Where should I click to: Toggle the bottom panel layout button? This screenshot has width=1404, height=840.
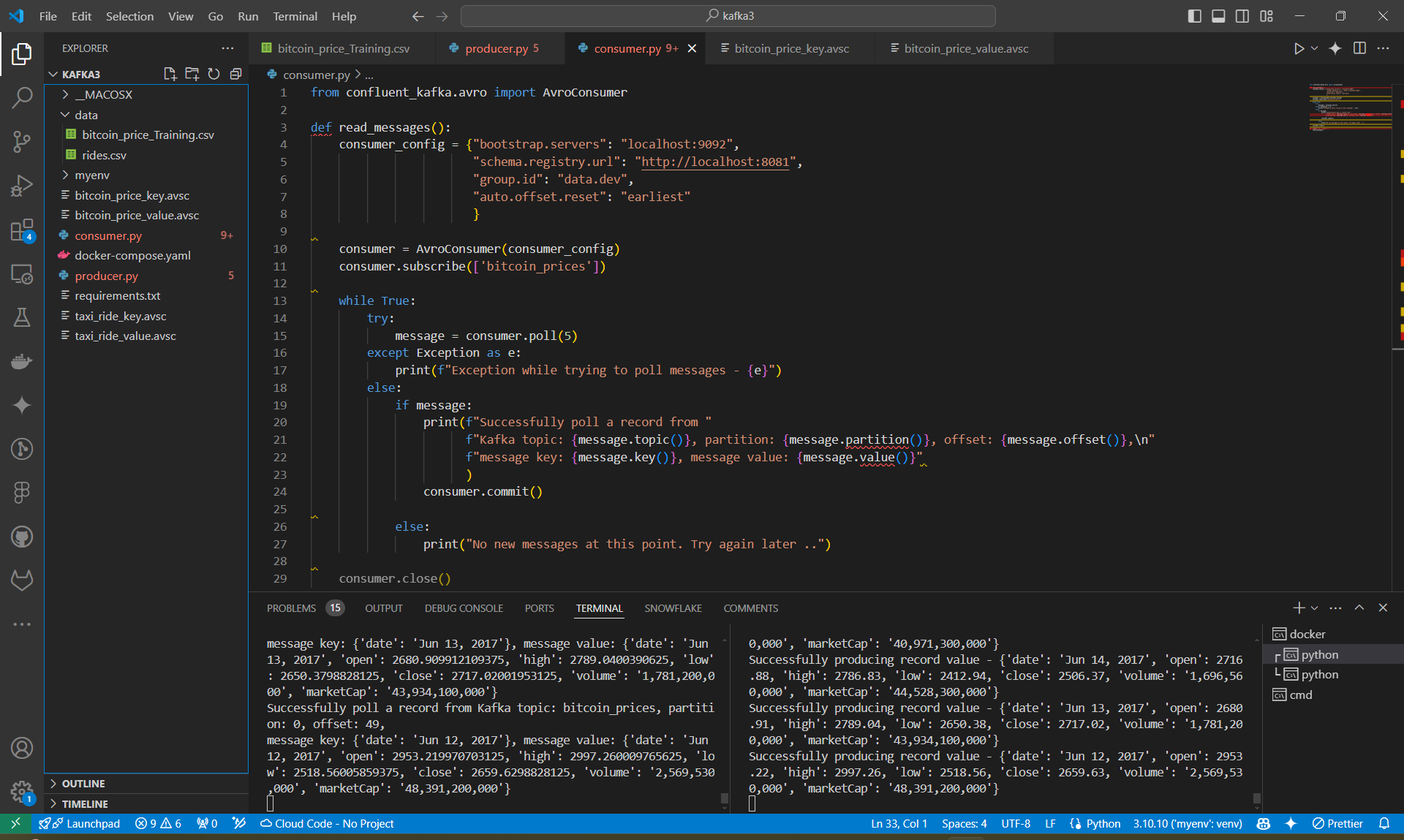[x=1218, y=16]
